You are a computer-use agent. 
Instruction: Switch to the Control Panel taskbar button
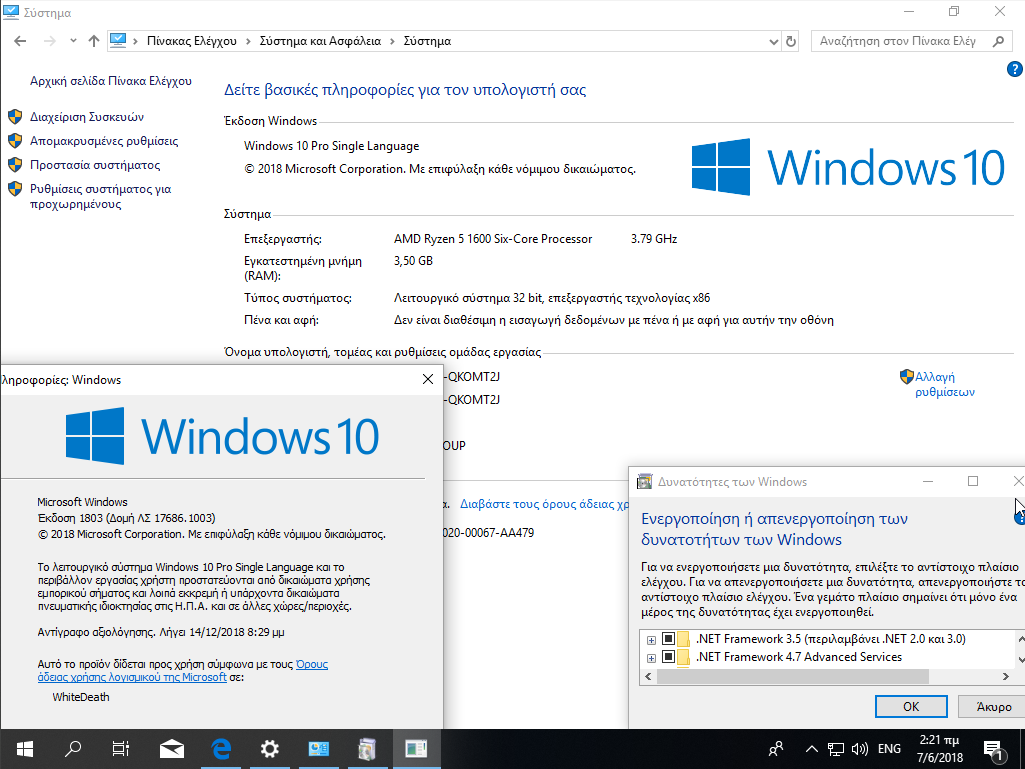[318, 749]
